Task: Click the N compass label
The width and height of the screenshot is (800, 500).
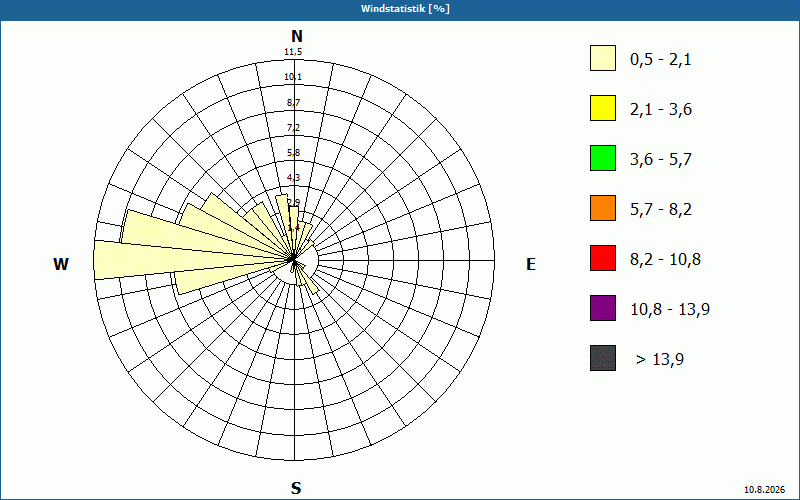Action: click(296, 36)
